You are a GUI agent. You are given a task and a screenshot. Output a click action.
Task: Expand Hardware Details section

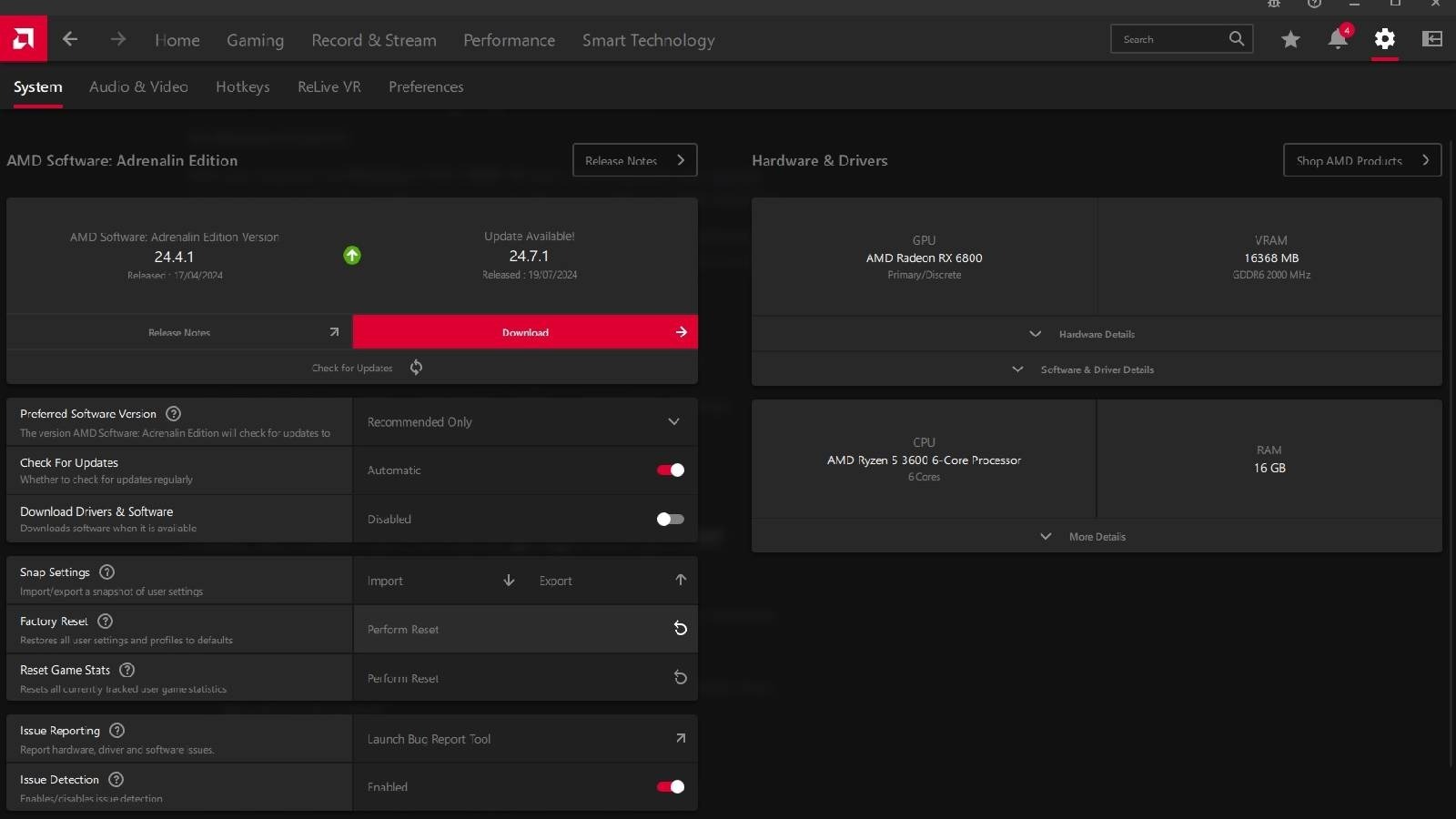(x=1097, y=334)
